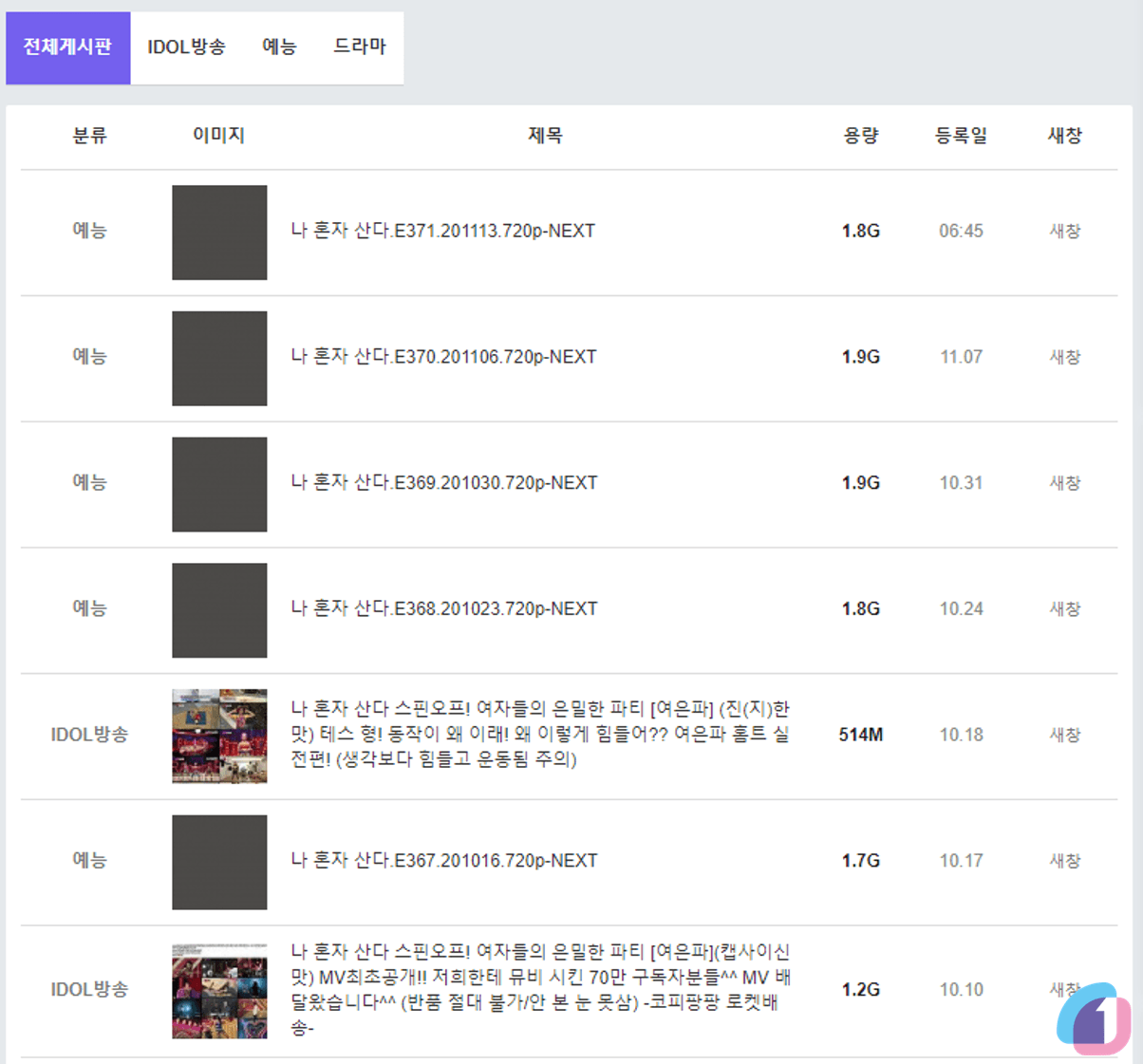Click the 예능 category in the E368 row
1143x1064 pixels.
[x=89, y=608]
